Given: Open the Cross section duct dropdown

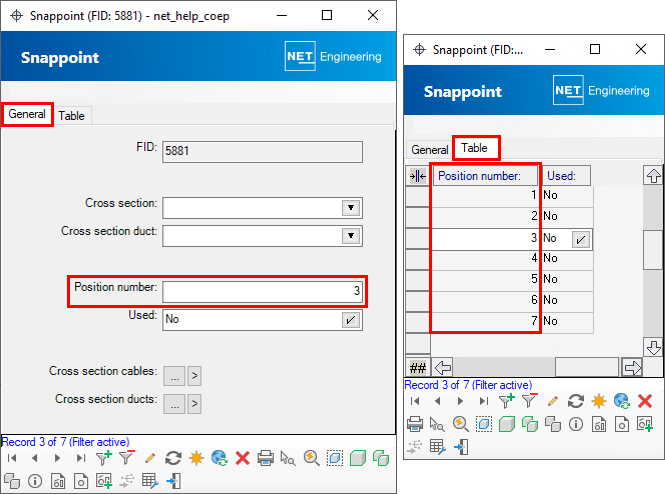Looking at the screenshot, I should point(350,236).
